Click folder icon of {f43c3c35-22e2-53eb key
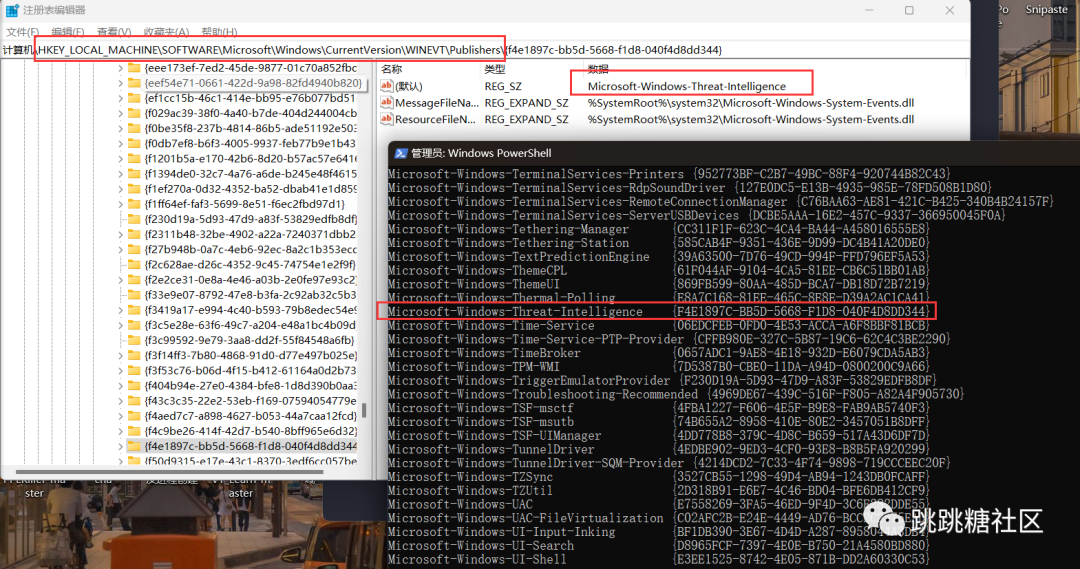Viewport: 1080px width, 569px height. pos(134,401)
